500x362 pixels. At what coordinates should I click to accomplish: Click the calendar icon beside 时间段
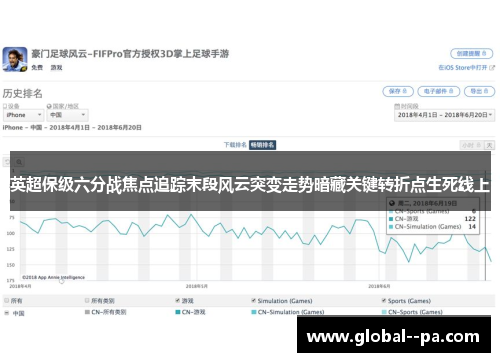tap(397, 106)
